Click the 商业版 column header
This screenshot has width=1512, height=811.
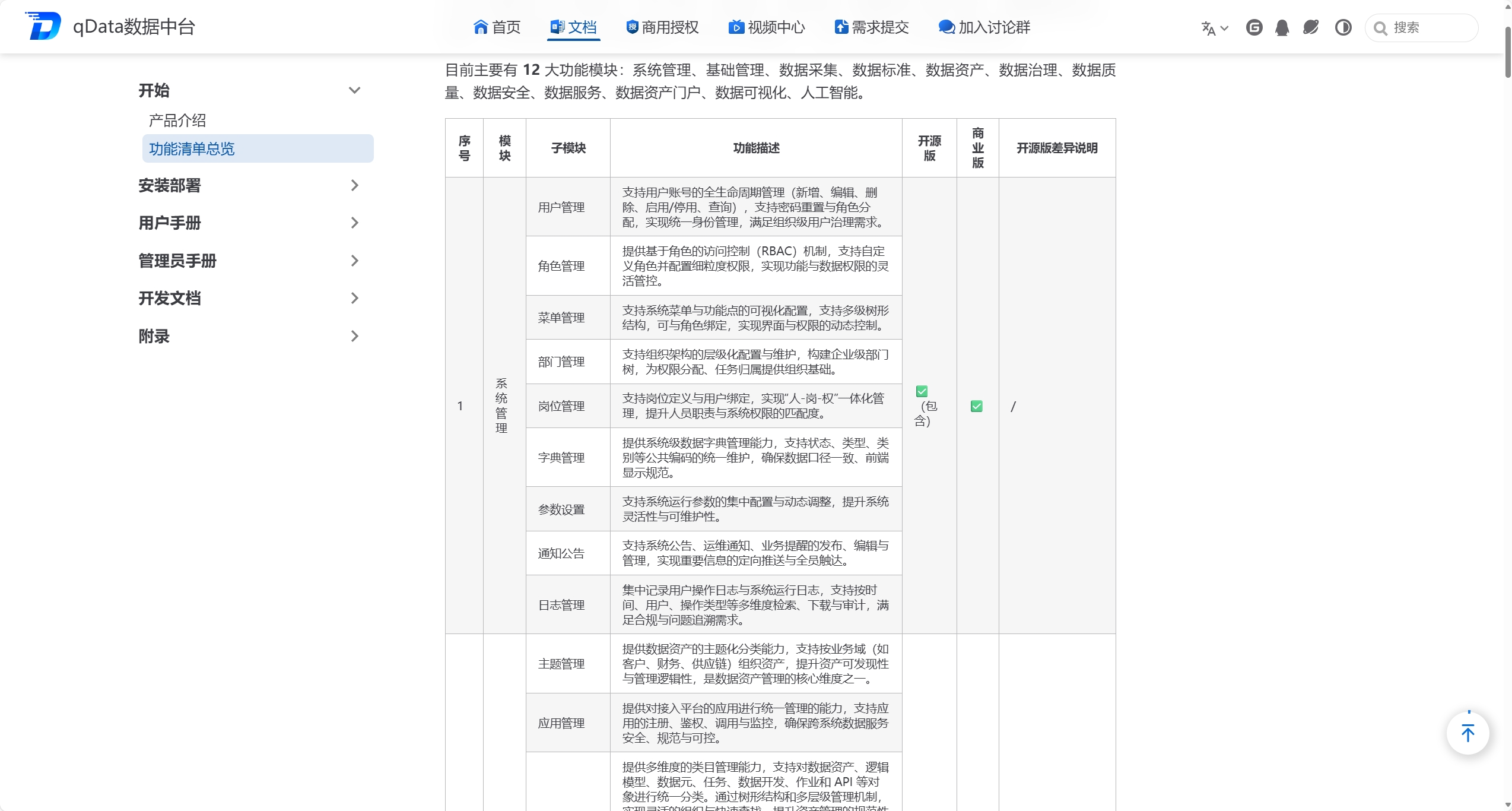pos(978,148)
